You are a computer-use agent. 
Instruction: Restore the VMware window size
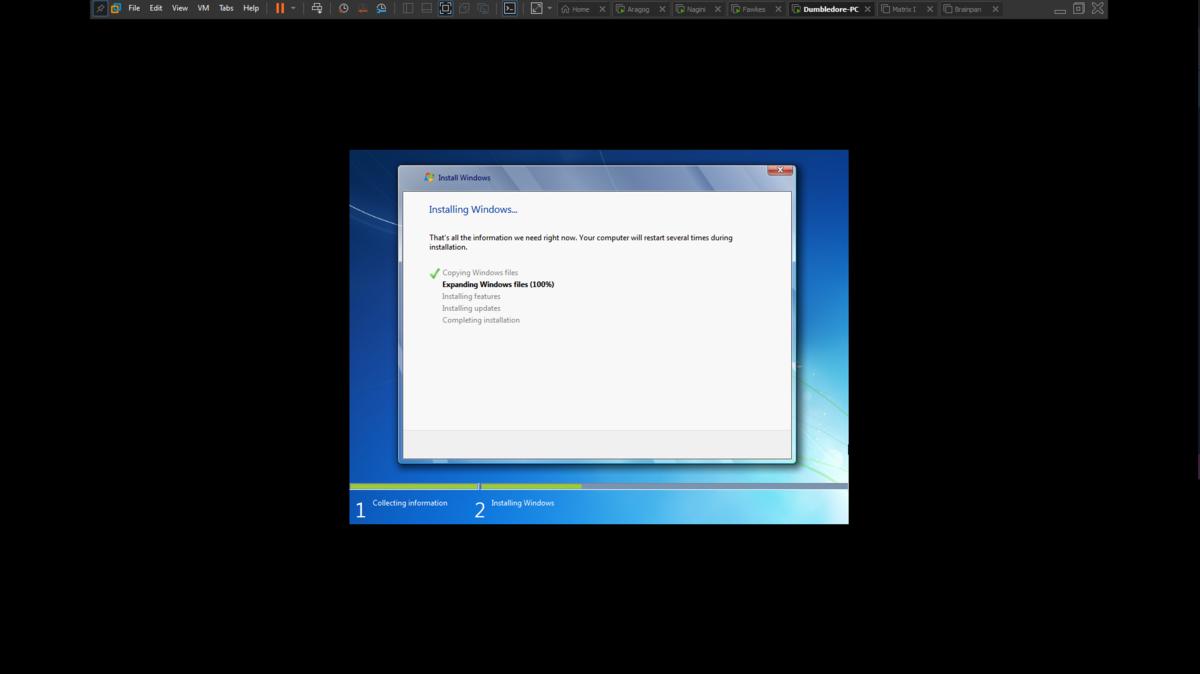point(1078,8)
